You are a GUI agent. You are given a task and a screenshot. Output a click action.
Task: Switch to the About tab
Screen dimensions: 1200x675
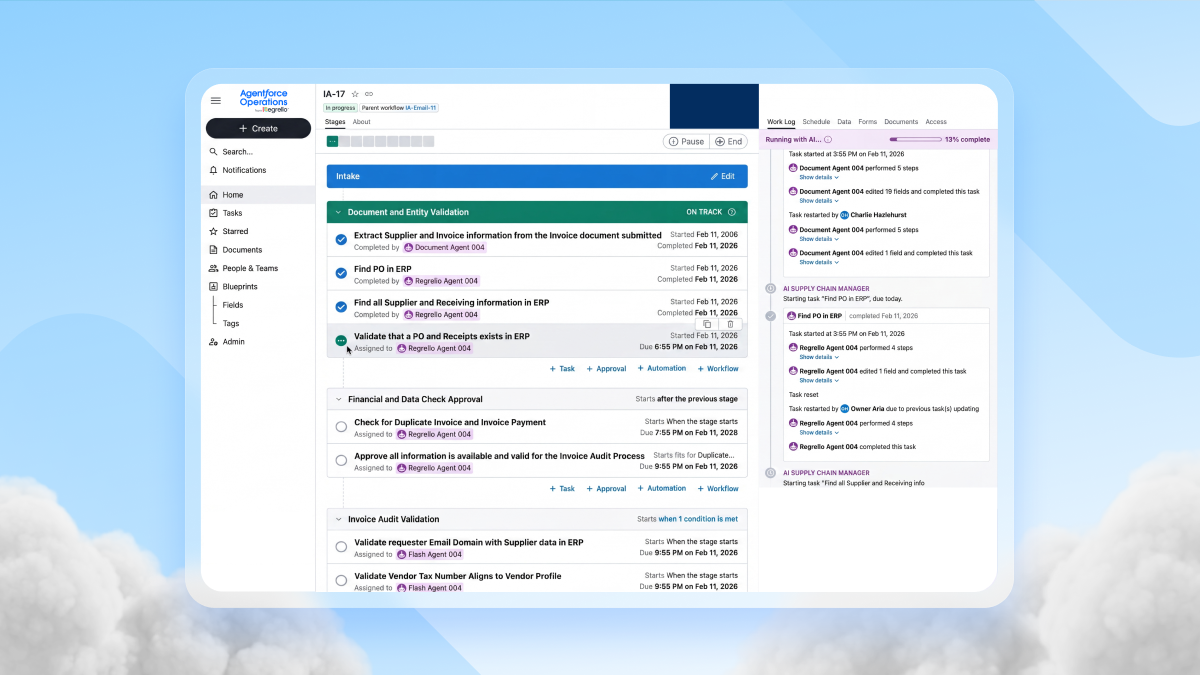coord(361,122)
